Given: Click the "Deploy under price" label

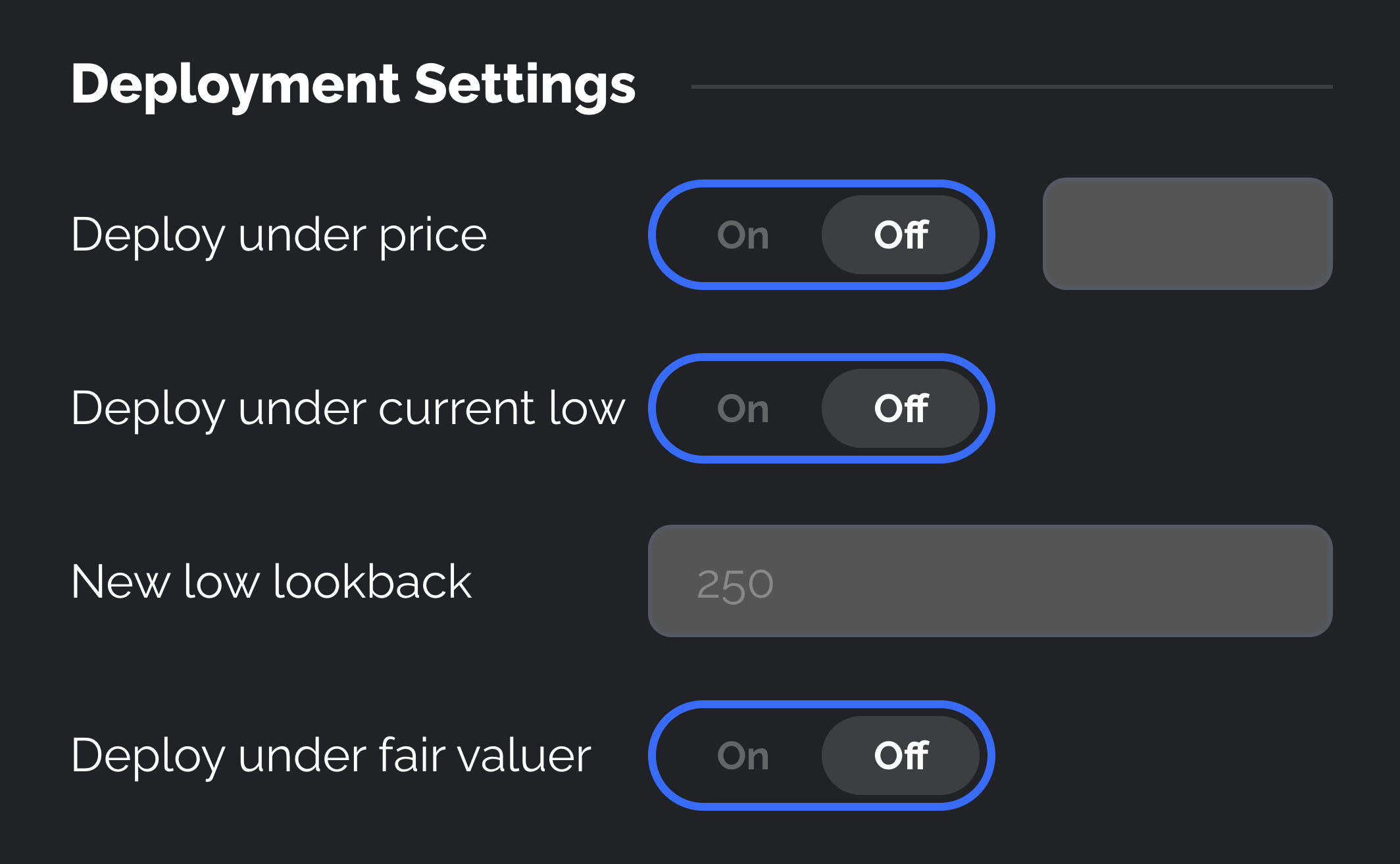Looking at the screenshot, I should tap(279, 235).
